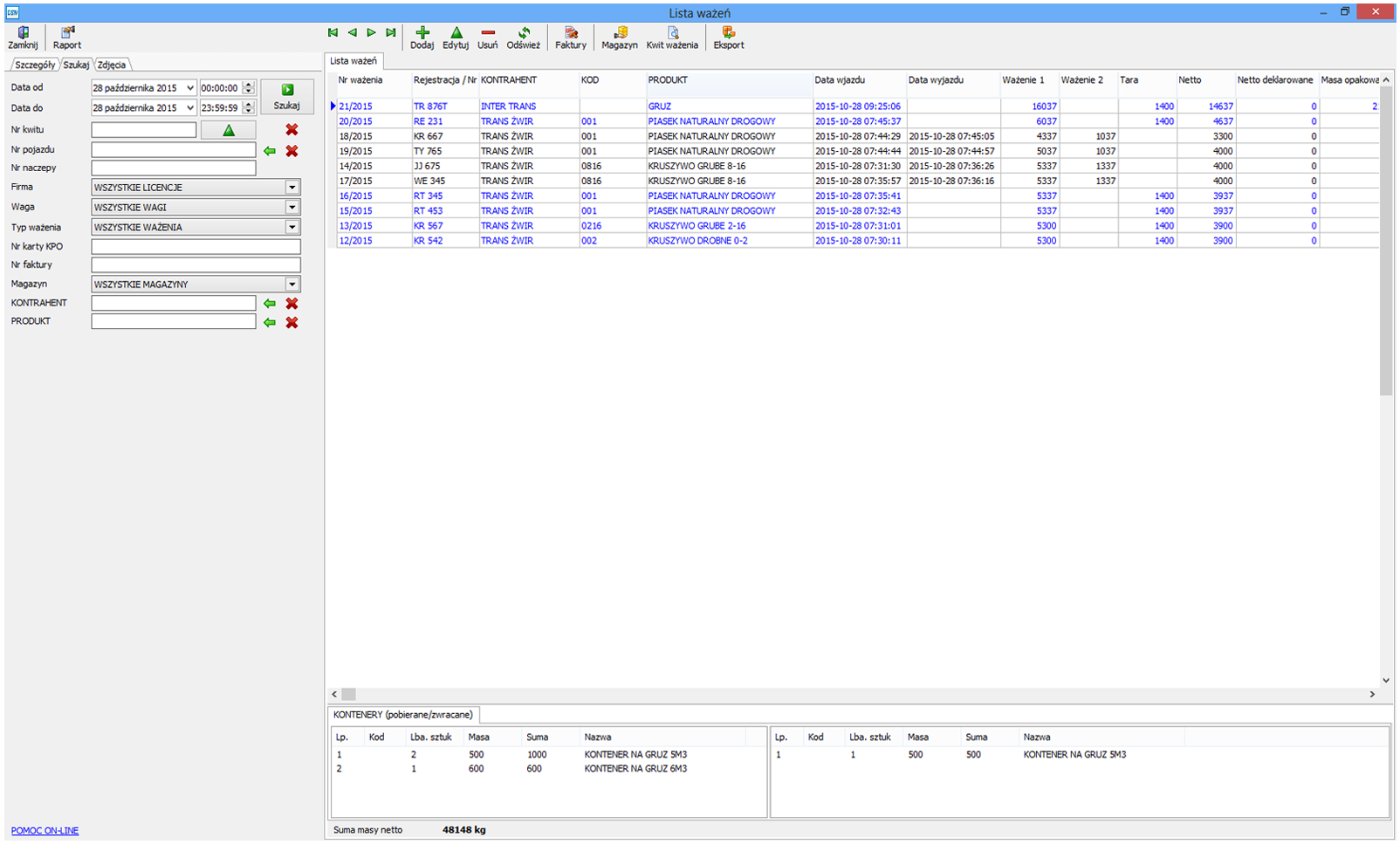Viewport: 1400px width, 844px height.
Task: Switch to the Zdjęcia tab
Action: coord(112,65)
